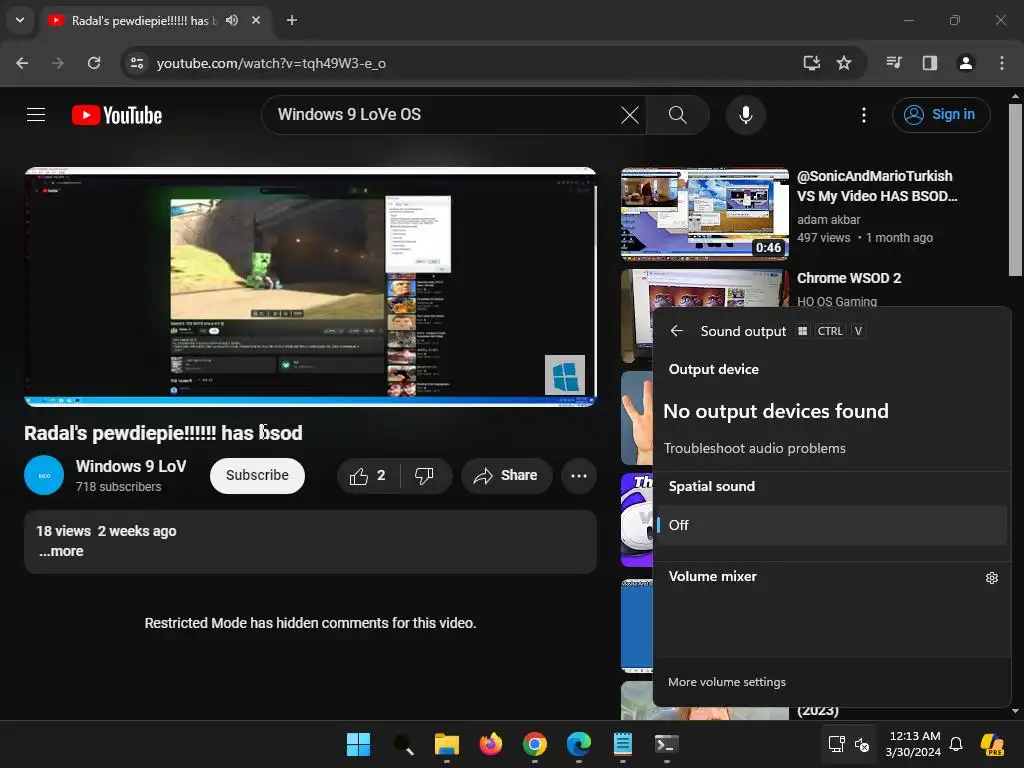Open Chrome profile avatar
The width and height of the screenshot is (1024, 768).
pos(965,63)
